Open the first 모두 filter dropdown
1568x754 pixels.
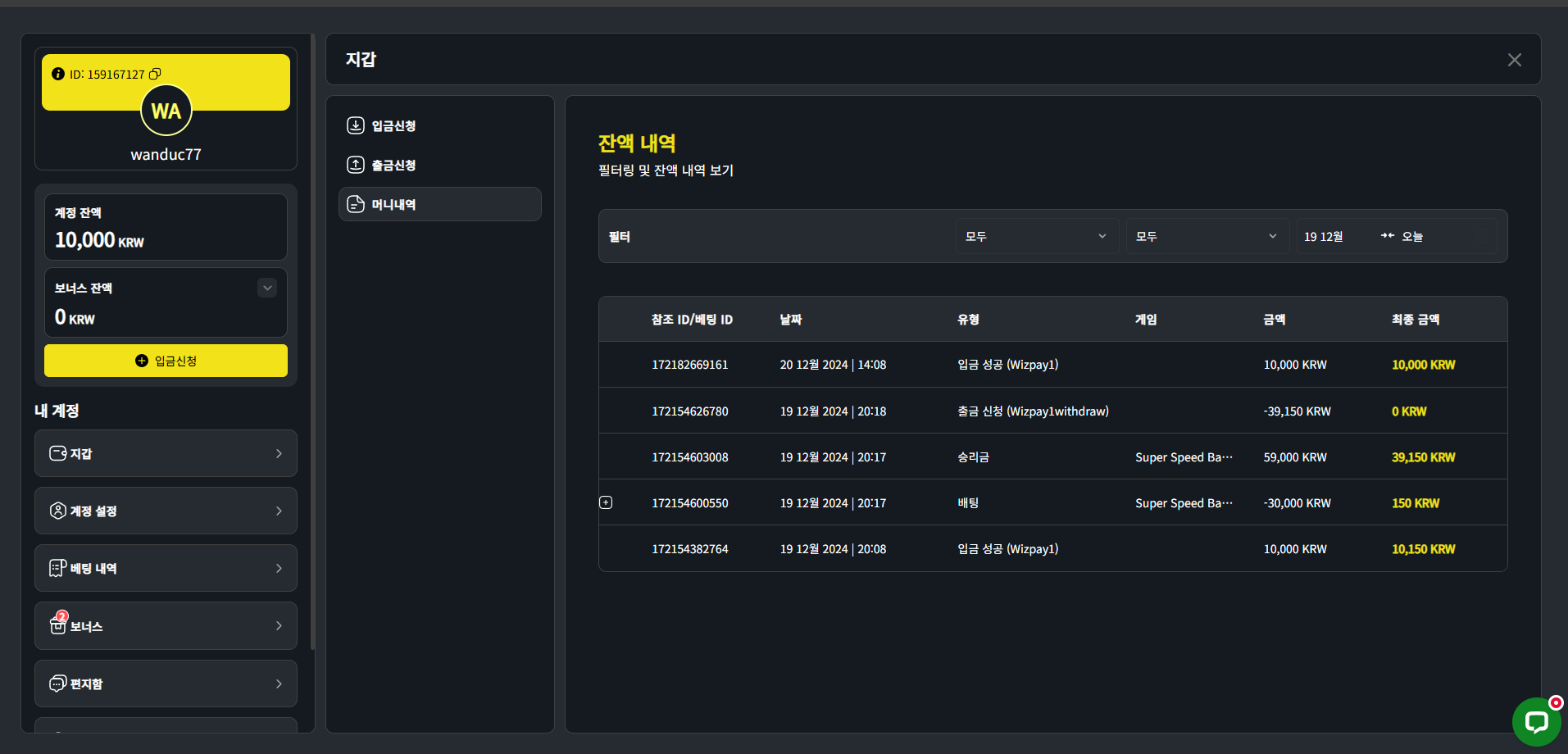pyautogui.click(x=1037, y=236)
